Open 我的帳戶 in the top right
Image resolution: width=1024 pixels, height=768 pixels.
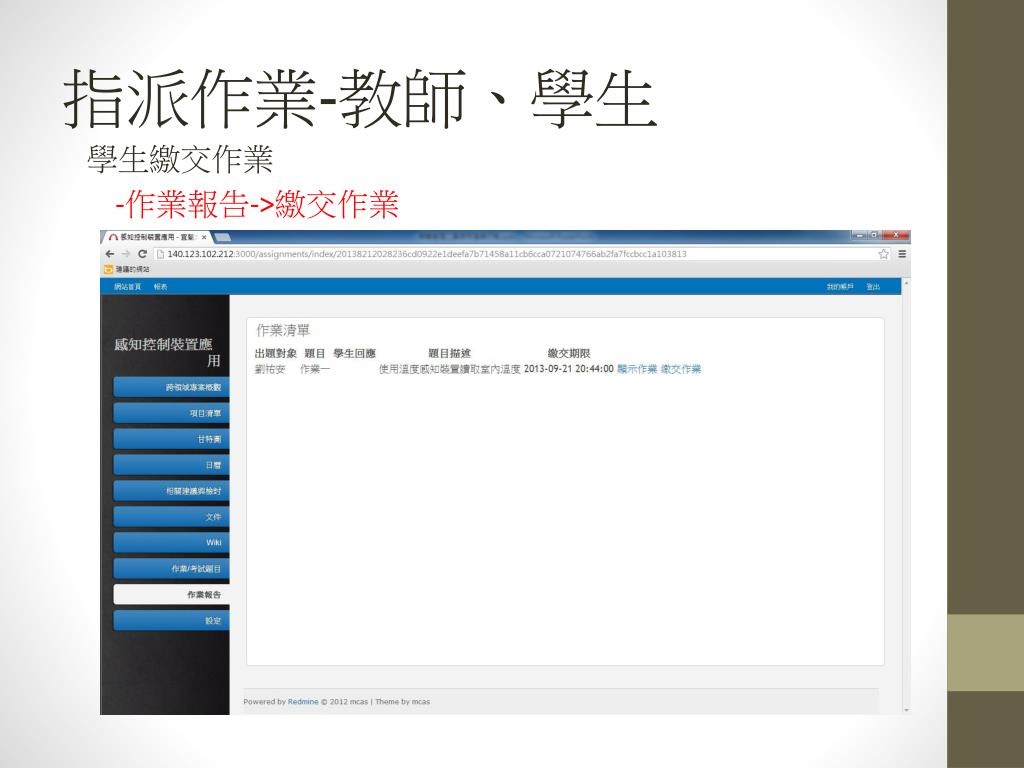pyautogui.click(x=840, y=287)
